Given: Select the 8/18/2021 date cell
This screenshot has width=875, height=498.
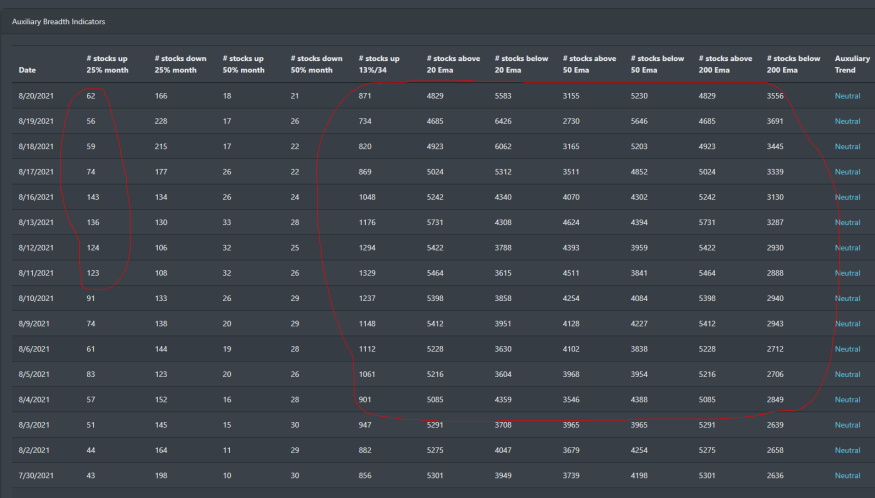Looking at the screenshot, I should point(36,146).
